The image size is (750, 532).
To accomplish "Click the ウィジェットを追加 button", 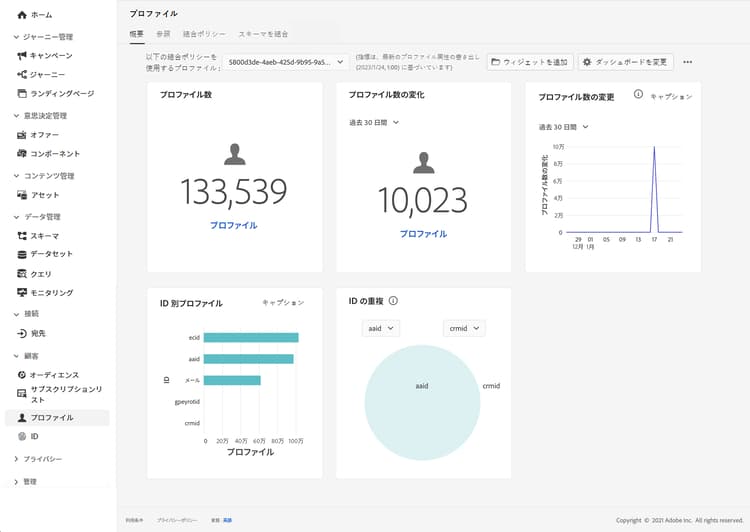I will point(530,62).
